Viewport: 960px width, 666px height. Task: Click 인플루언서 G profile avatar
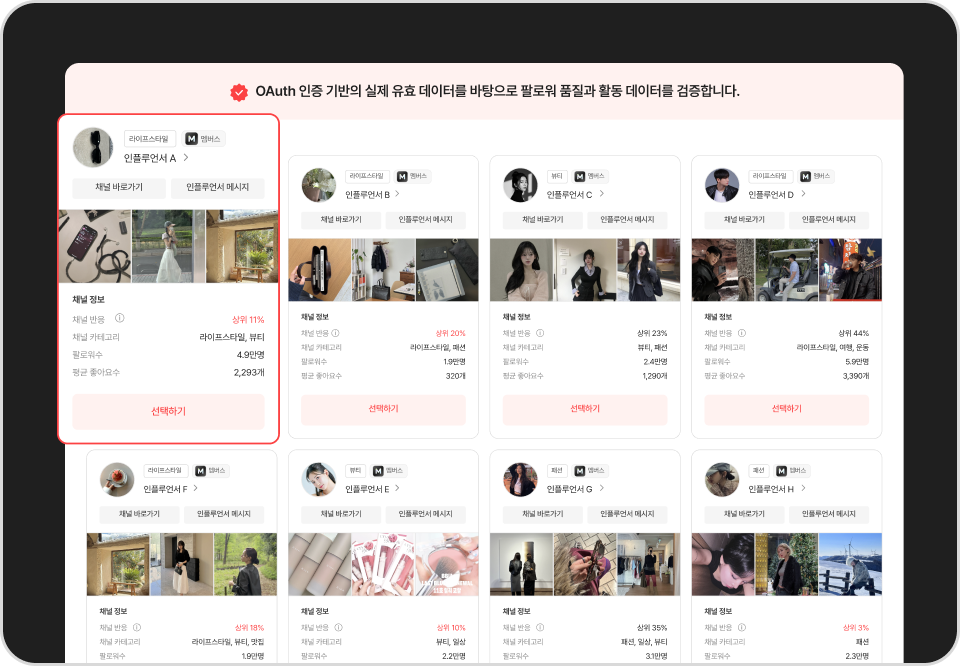520,479
